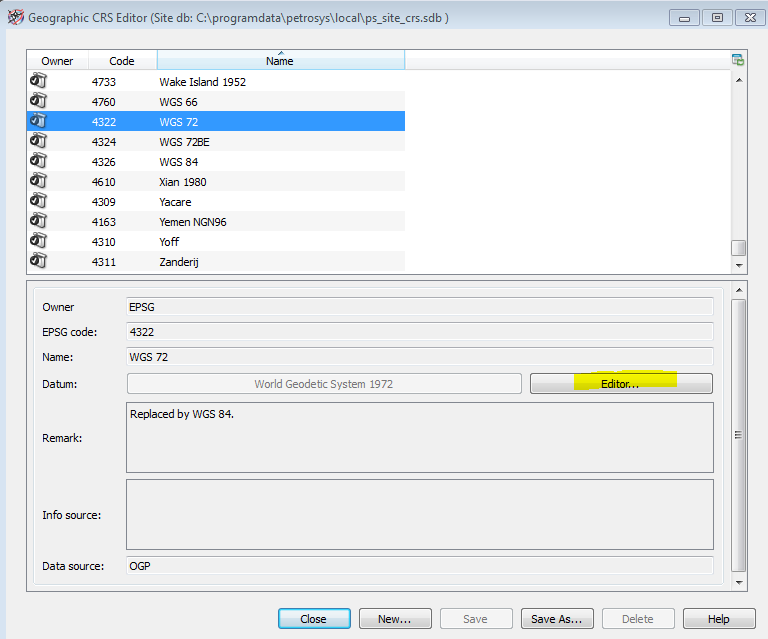Open the Help button
Viewport: 768px width, 639px height.
718,619
